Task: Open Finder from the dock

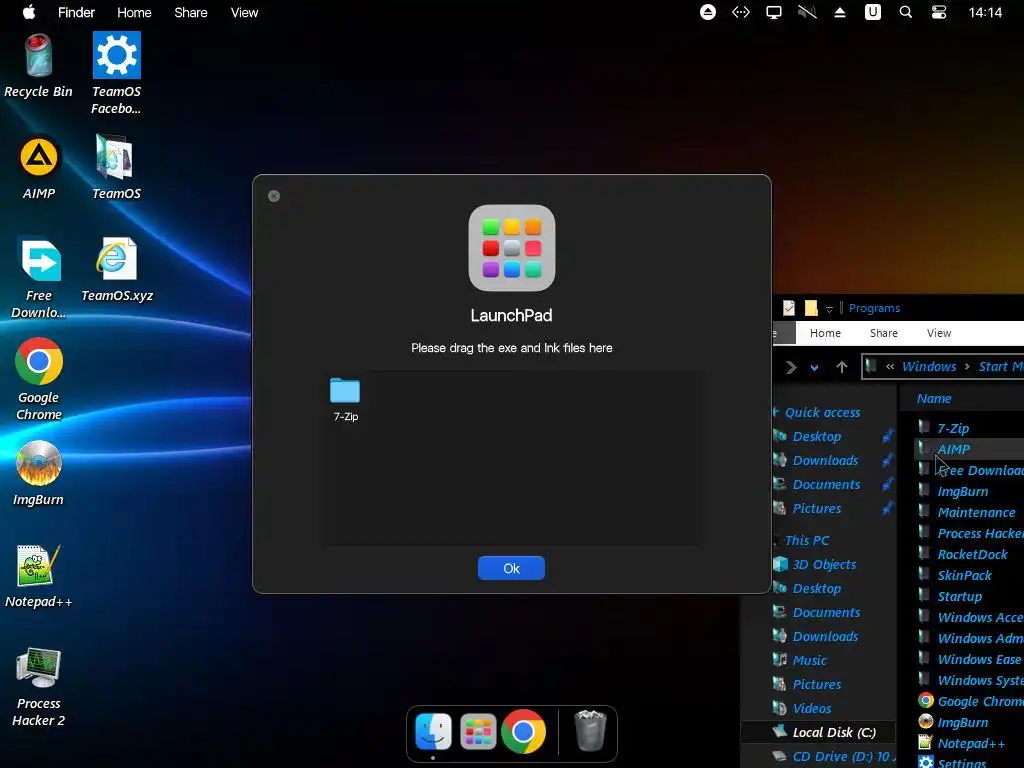Action: pyautogui.click(x=433, y=731)
